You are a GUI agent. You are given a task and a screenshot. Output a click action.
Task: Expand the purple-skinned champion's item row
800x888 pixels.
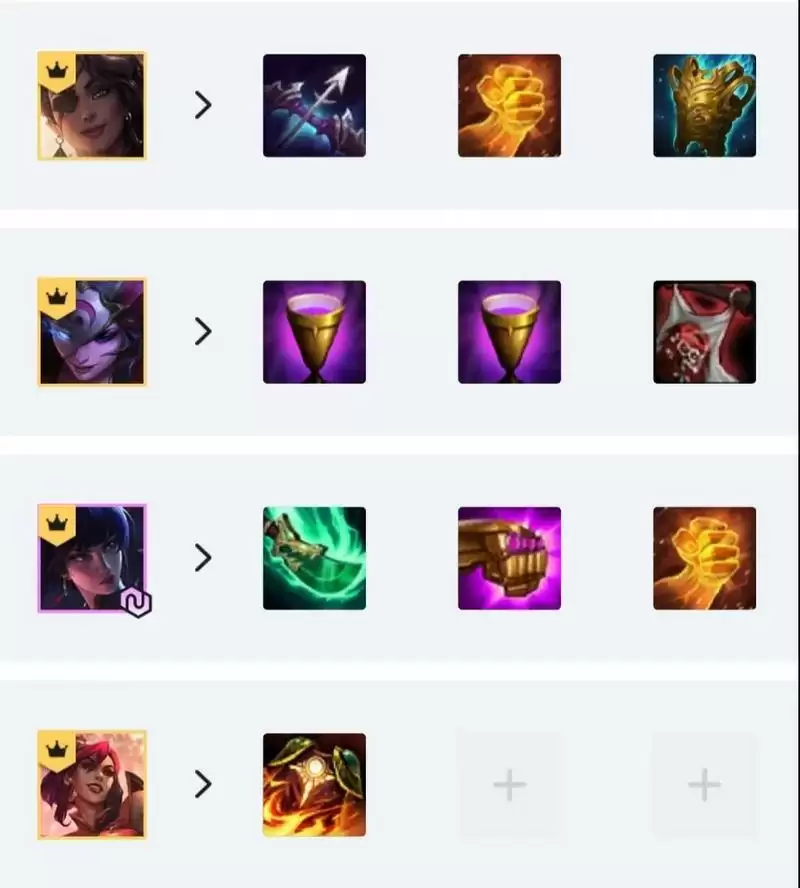pyautogui.click(x=203, y=332)
